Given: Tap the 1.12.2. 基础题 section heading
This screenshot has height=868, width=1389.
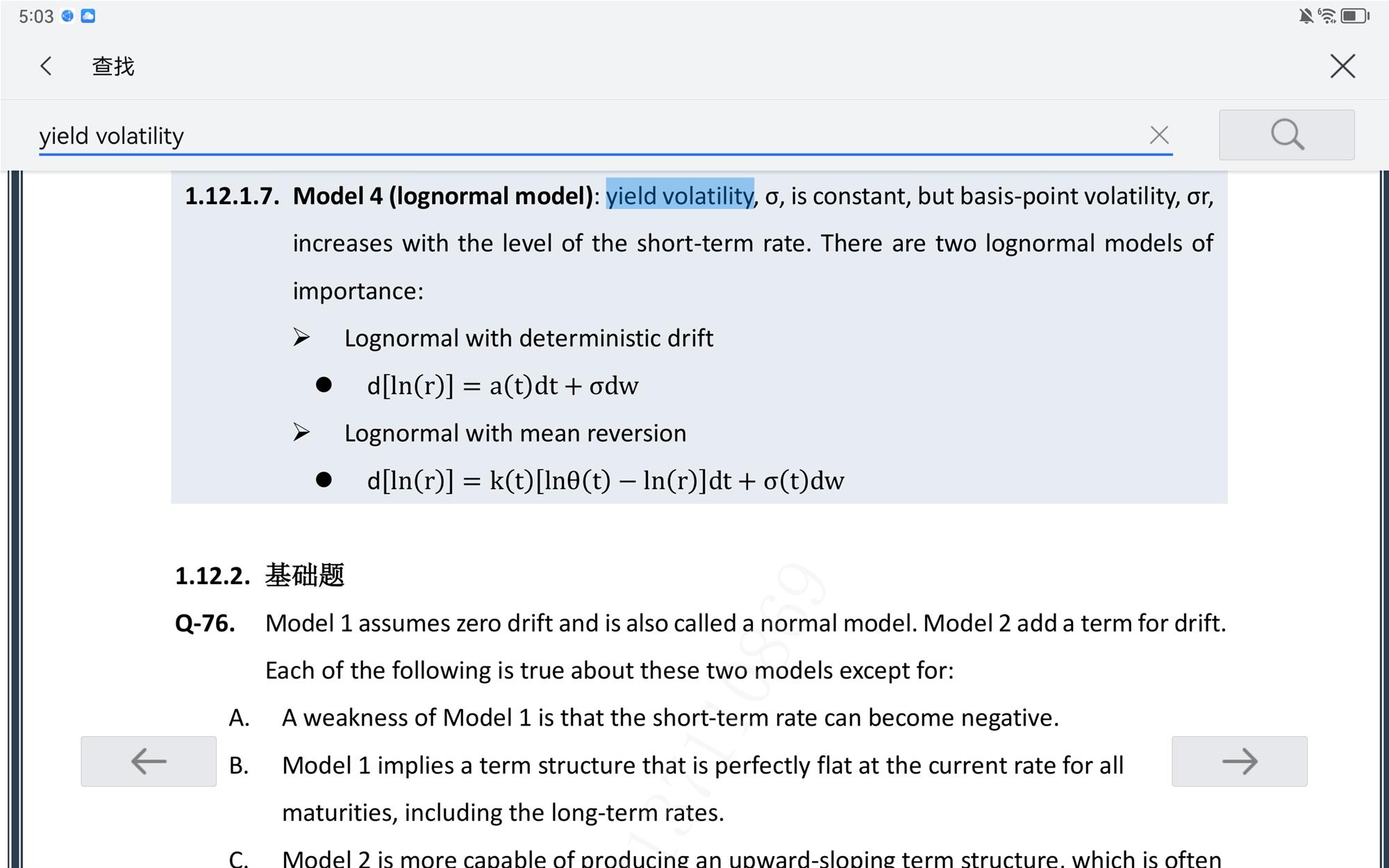Looking at the screenshot, I should click(x=260, y=576).
